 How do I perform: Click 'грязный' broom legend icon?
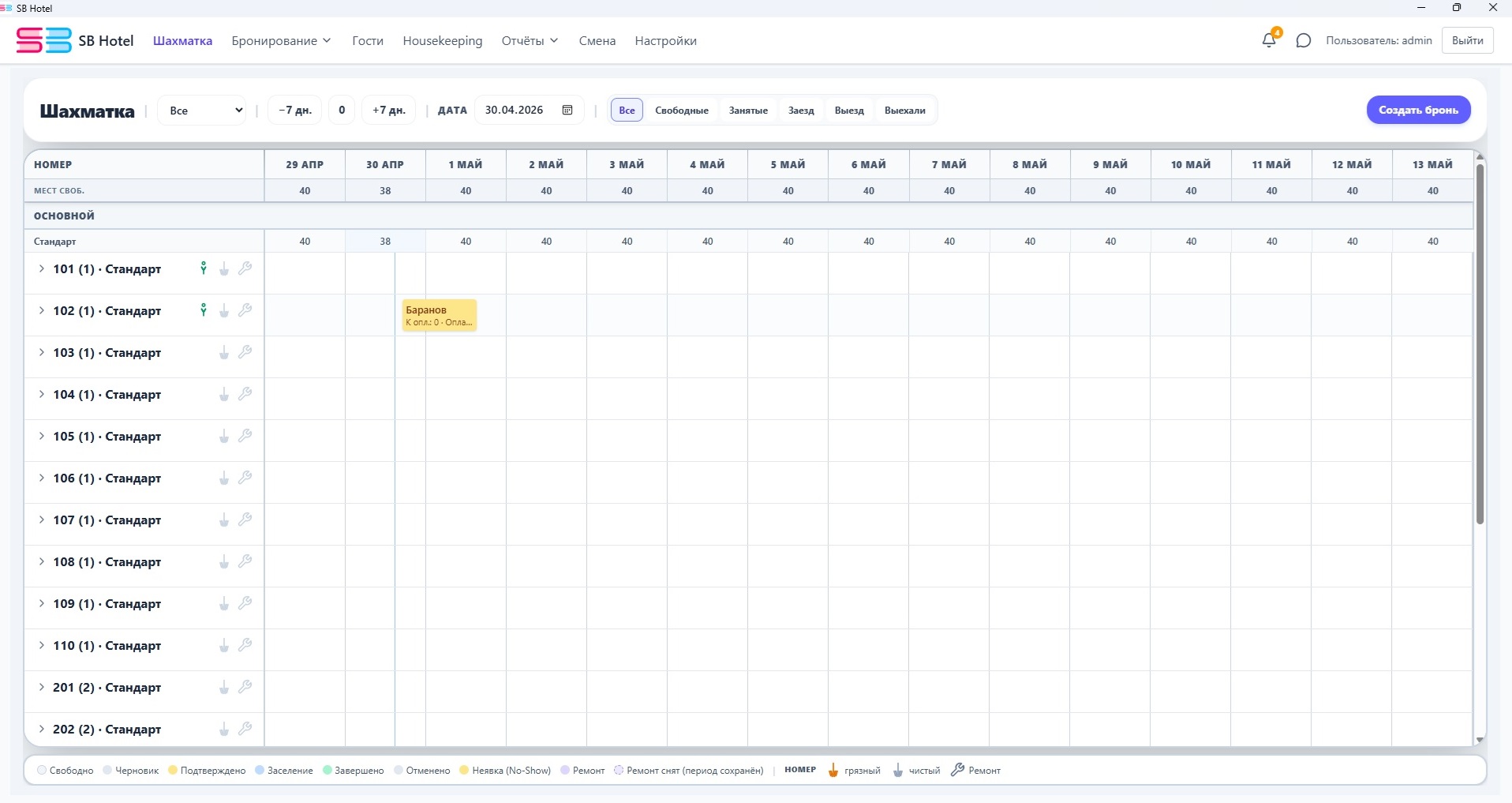point(833,771)
